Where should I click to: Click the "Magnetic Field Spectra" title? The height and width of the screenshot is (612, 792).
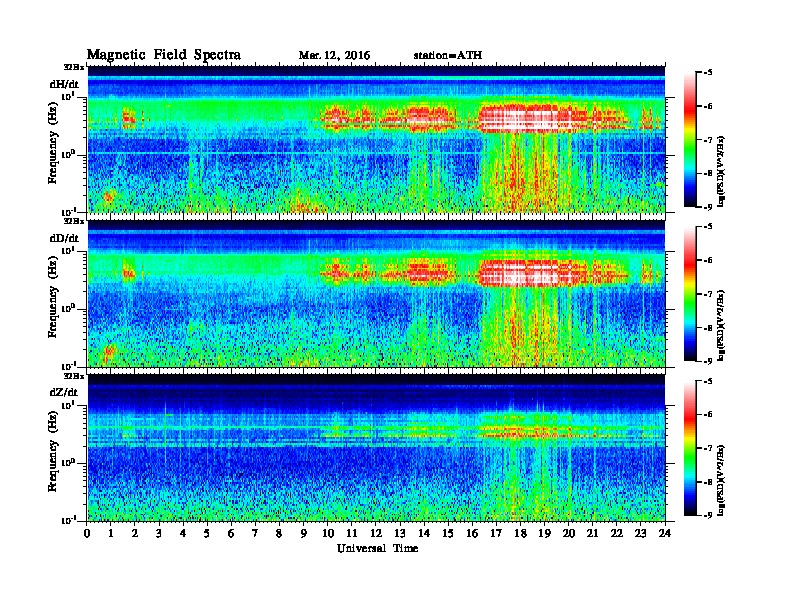coord(164,55)
